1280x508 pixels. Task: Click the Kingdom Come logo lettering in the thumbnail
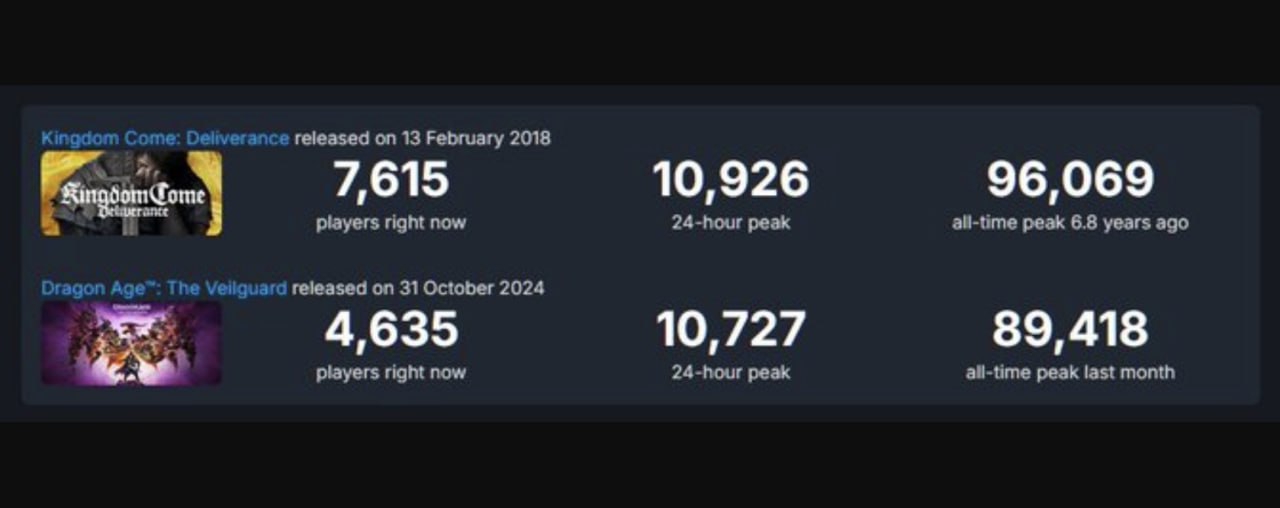coord(133,197)
